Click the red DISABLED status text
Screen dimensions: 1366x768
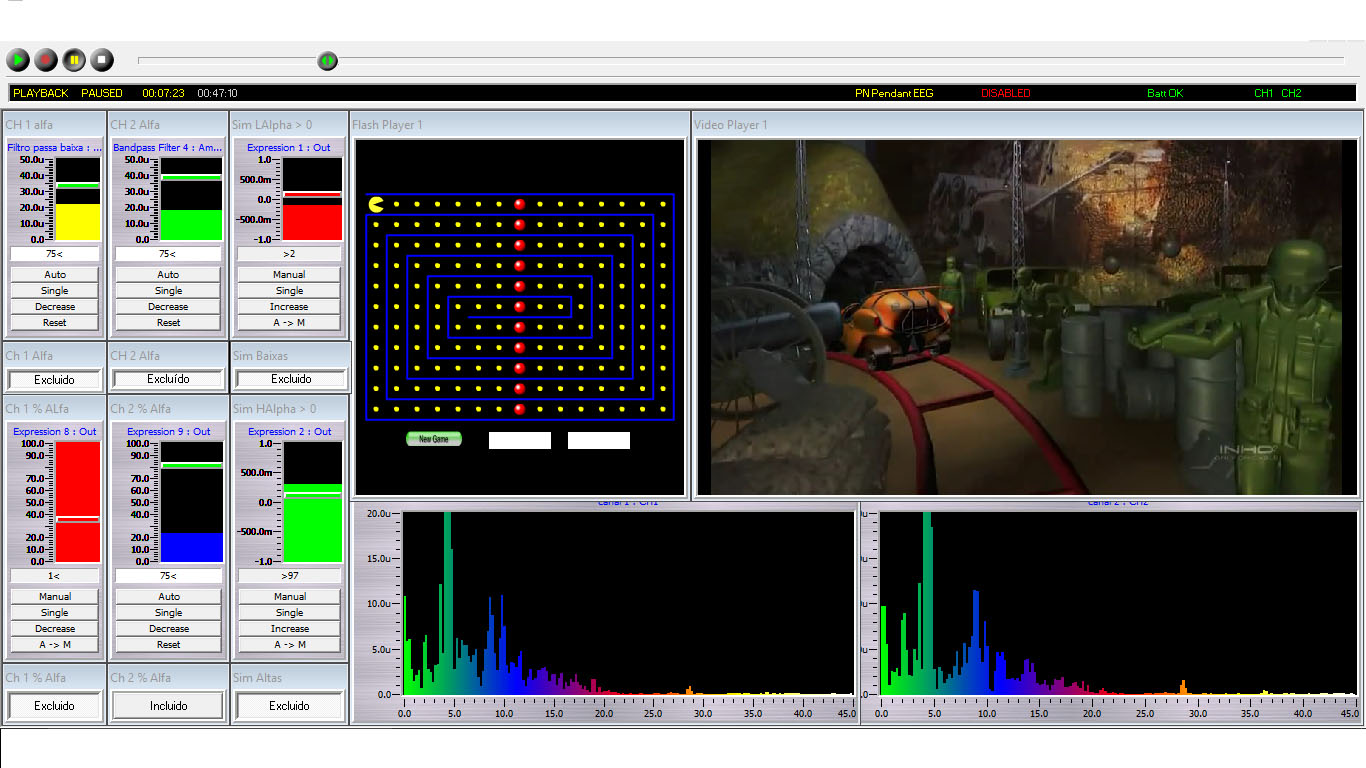tap(1005, 93)
